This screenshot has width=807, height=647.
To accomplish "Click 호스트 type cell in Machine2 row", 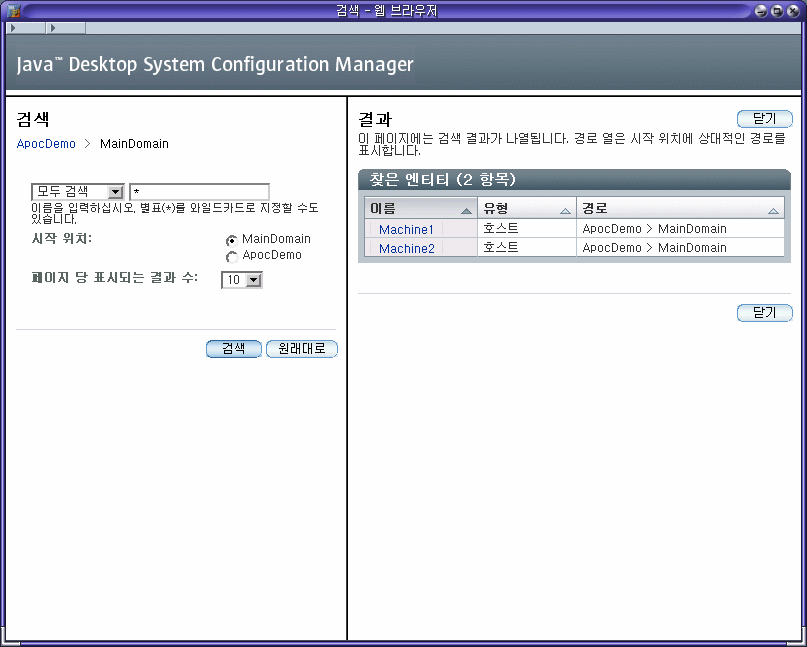I will point(527,248).
